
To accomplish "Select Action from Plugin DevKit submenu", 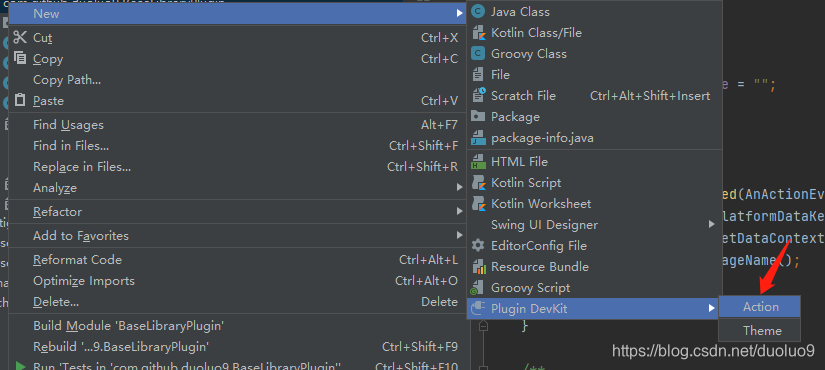I will [759, 307].
